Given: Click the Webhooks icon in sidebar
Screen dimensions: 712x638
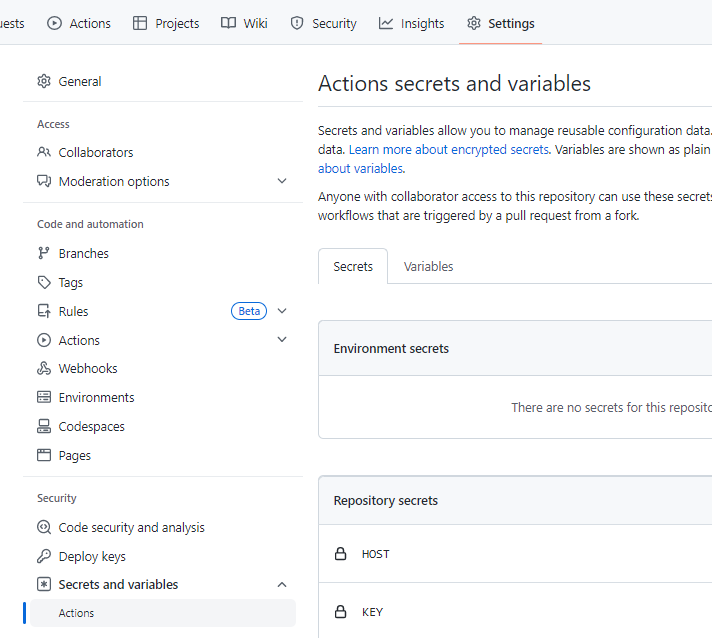Looking at the screenshot, I should [44, 369].
